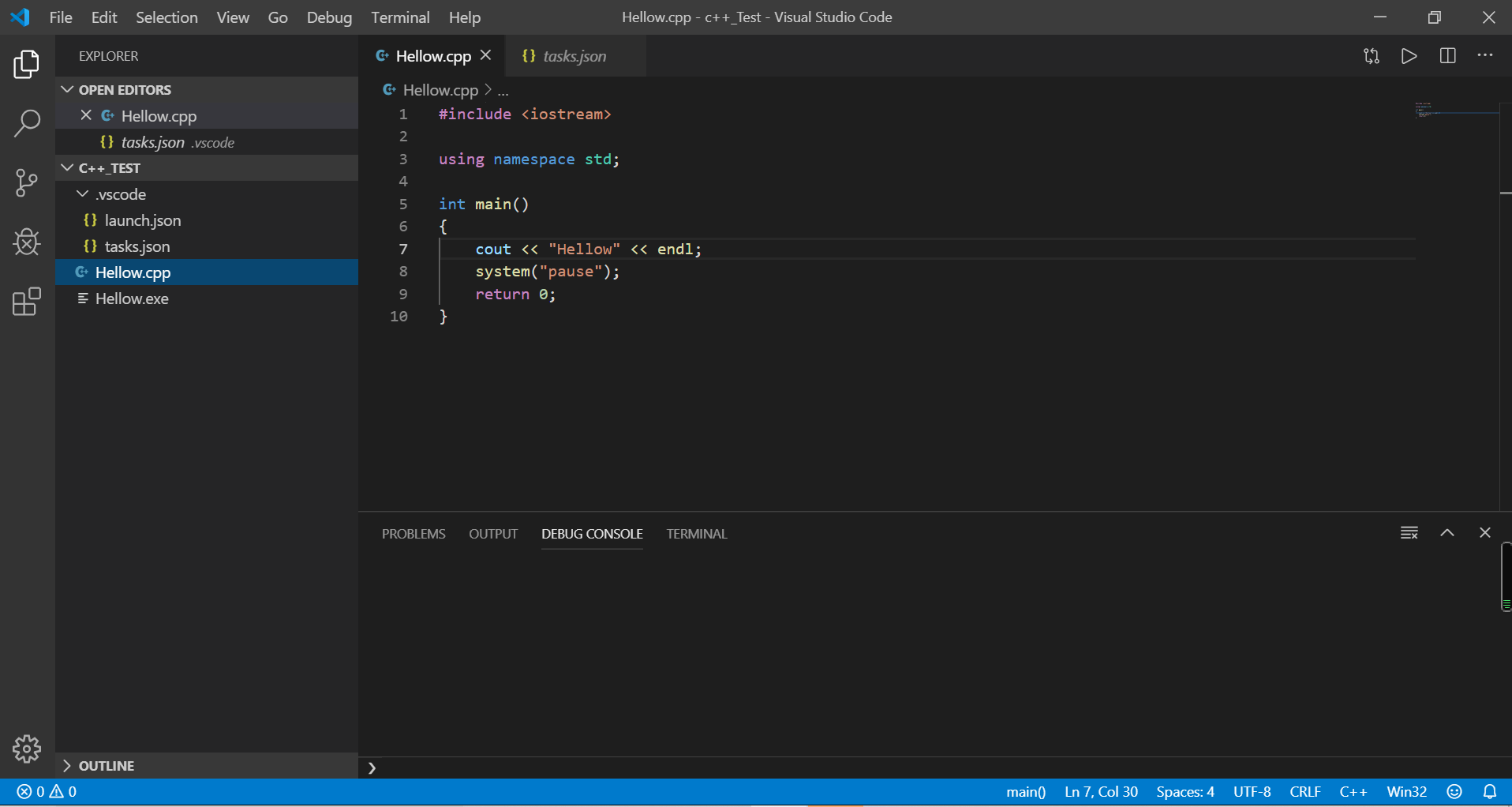Image resolution: width=1512 pixels, height=807 pixels.
Task: Open the File menu
Action: pos(61,17)
